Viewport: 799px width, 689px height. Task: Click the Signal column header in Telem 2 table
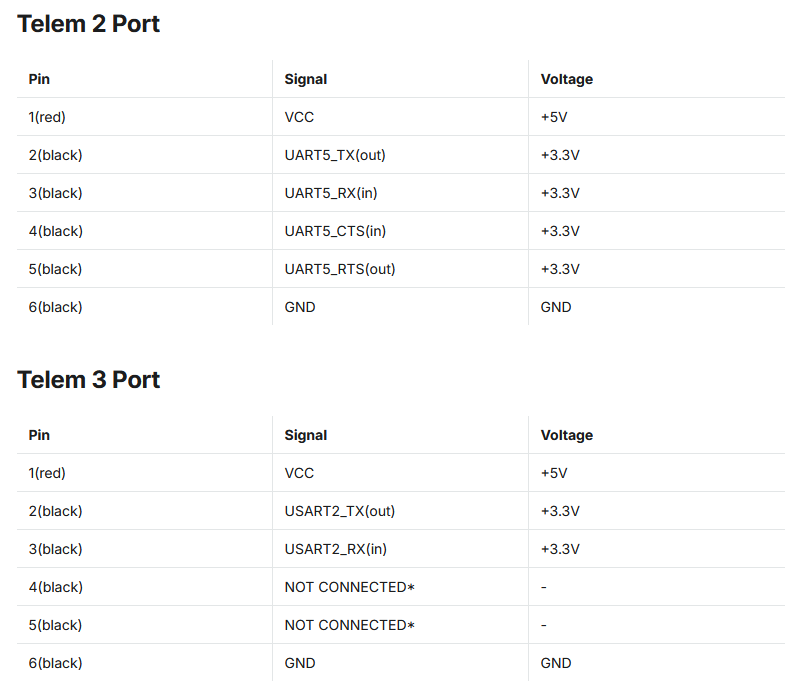306,79
